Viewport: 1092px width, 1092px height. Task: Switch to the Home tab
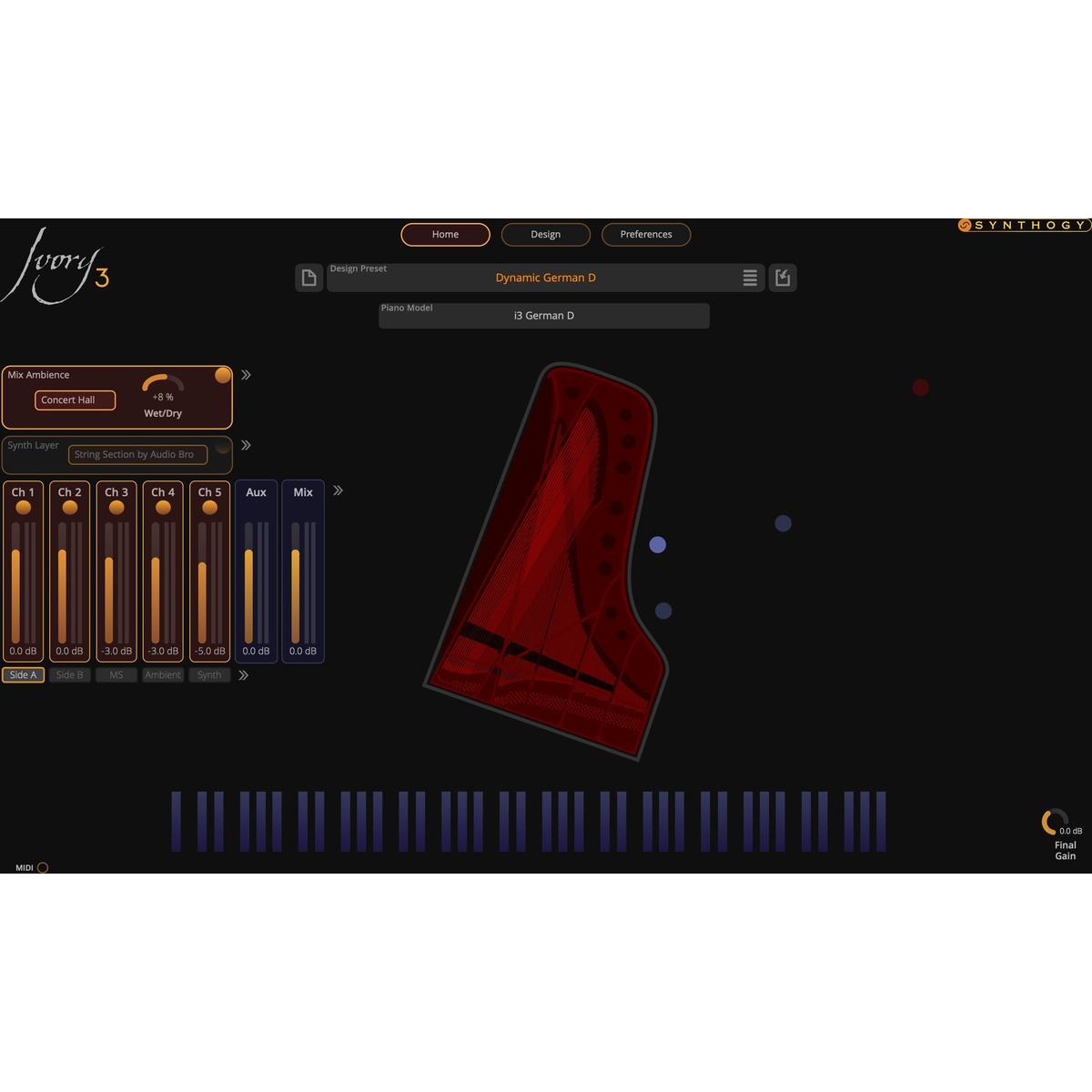pyautogui.click(x=445, y=235)
